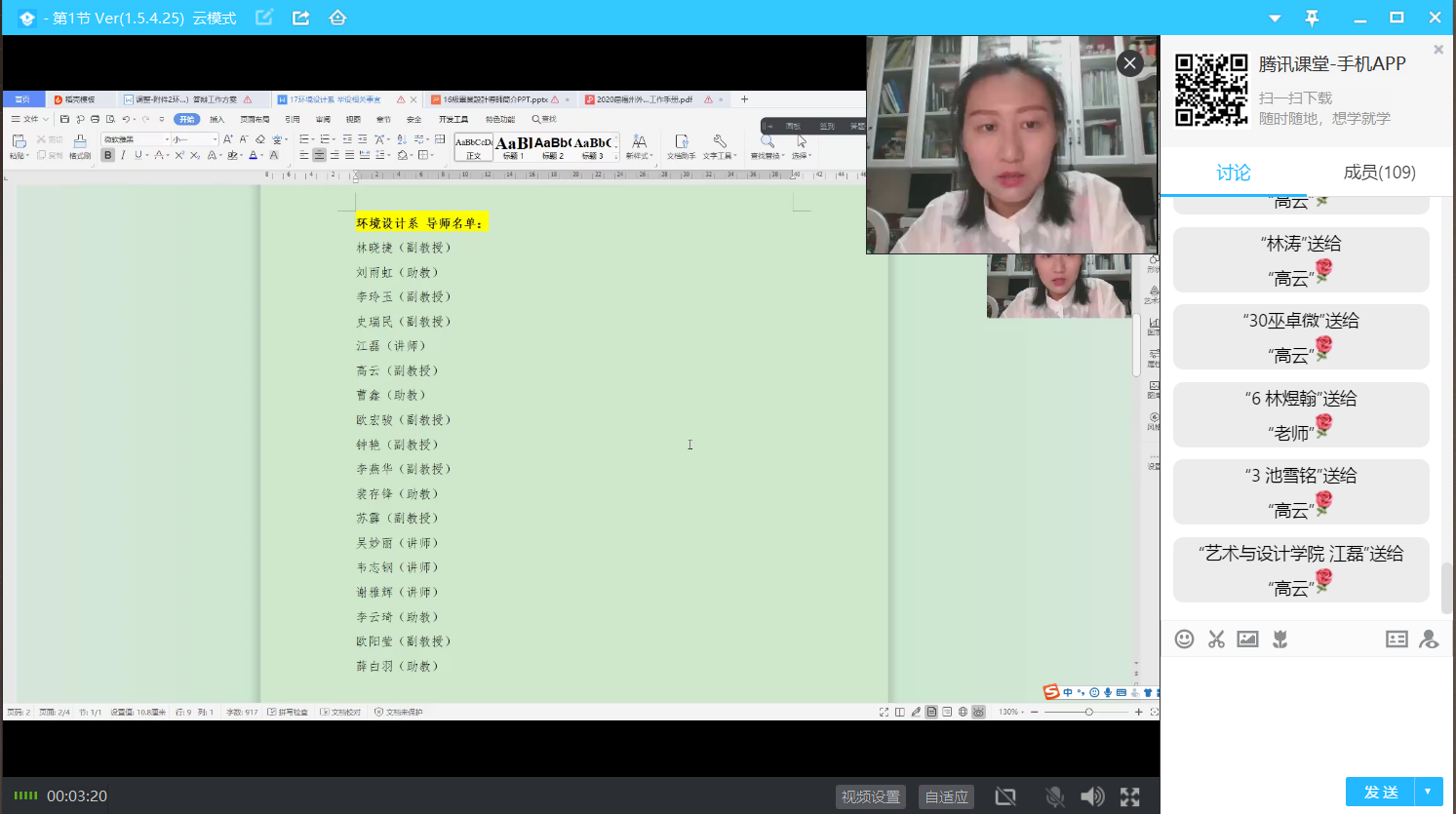The height and width of the screenshot is (814, 1456).
Task: Select the 讨论 tab
Action: [x=1233, y=173]
